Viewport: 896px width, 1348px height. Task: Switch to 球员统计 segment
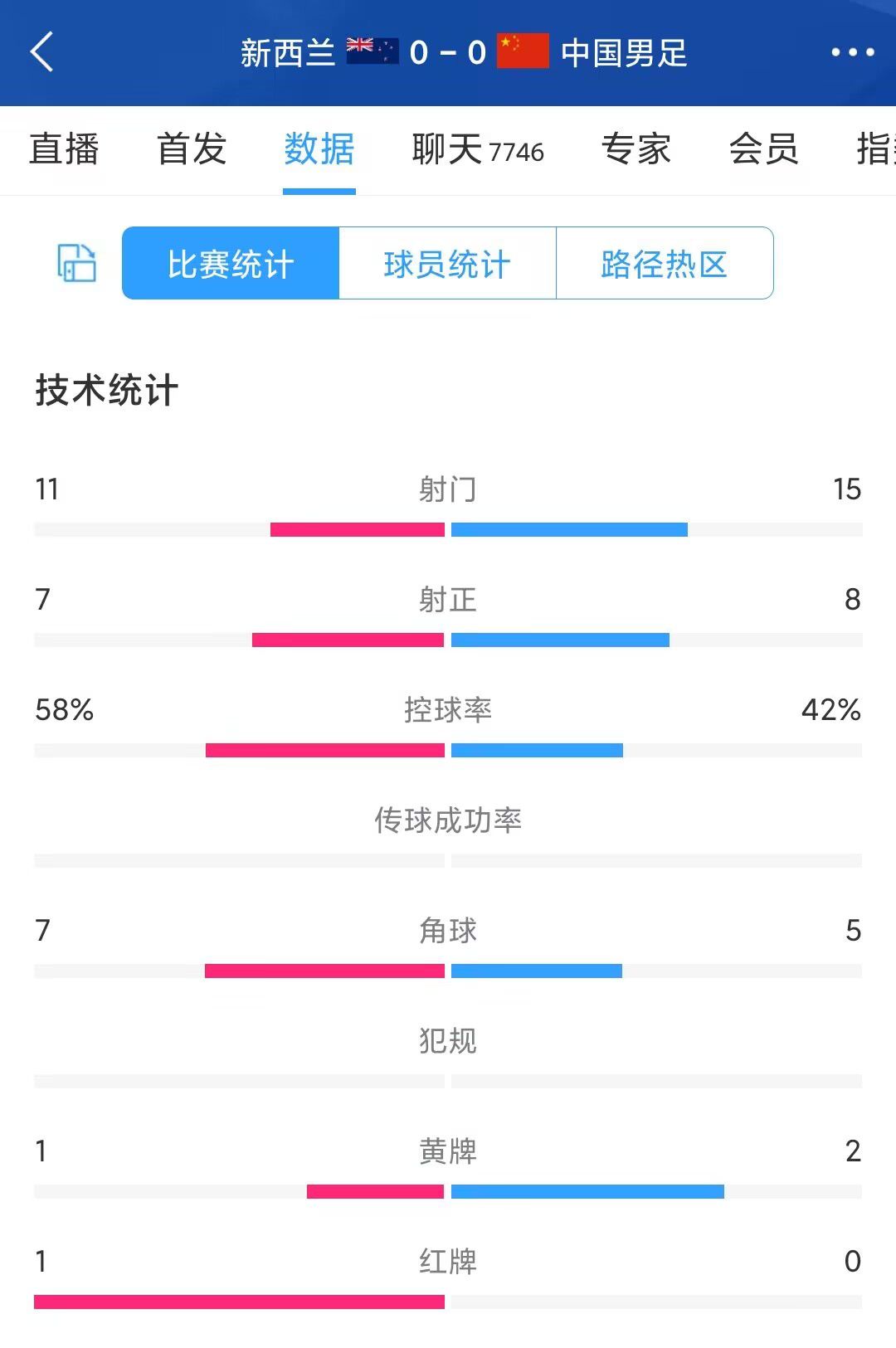(x=447, y=264)
